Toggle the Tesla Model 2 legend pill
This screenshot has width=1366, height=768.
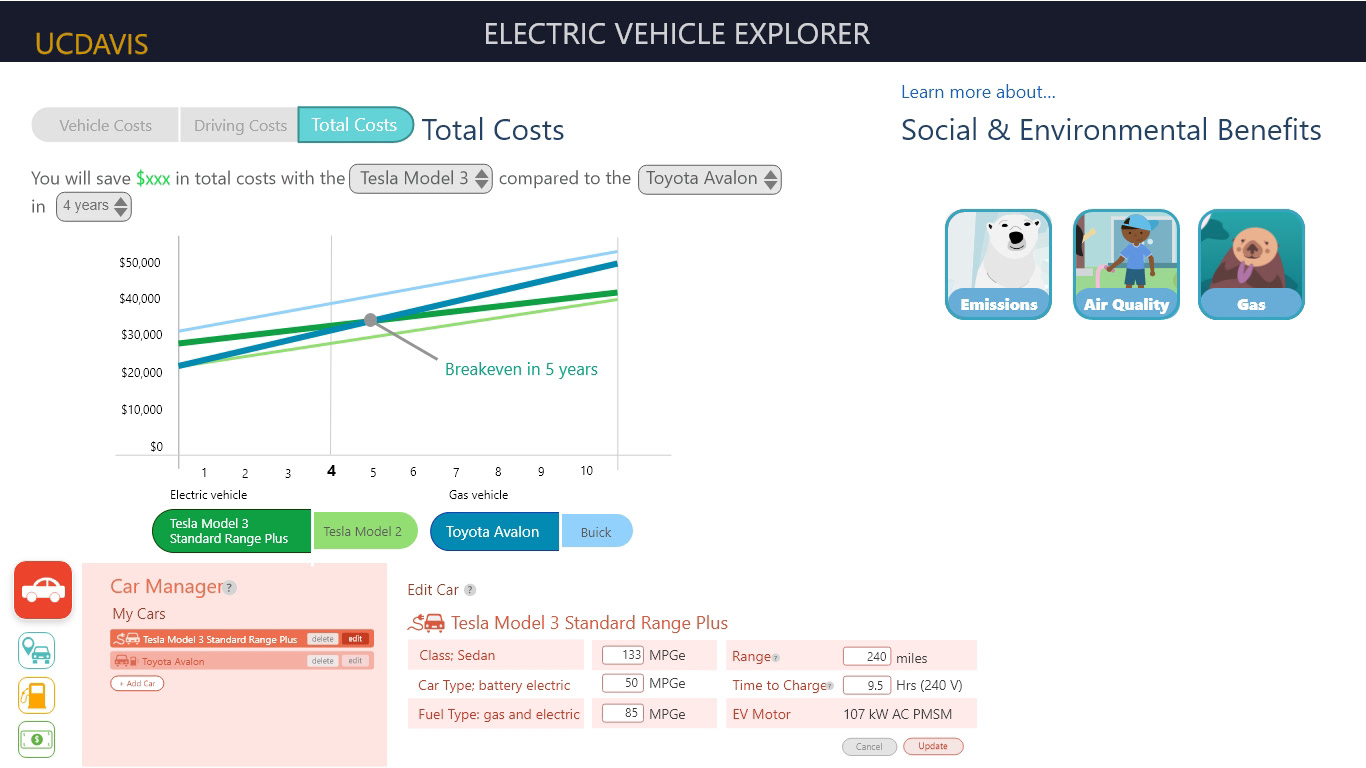(365, 531)
